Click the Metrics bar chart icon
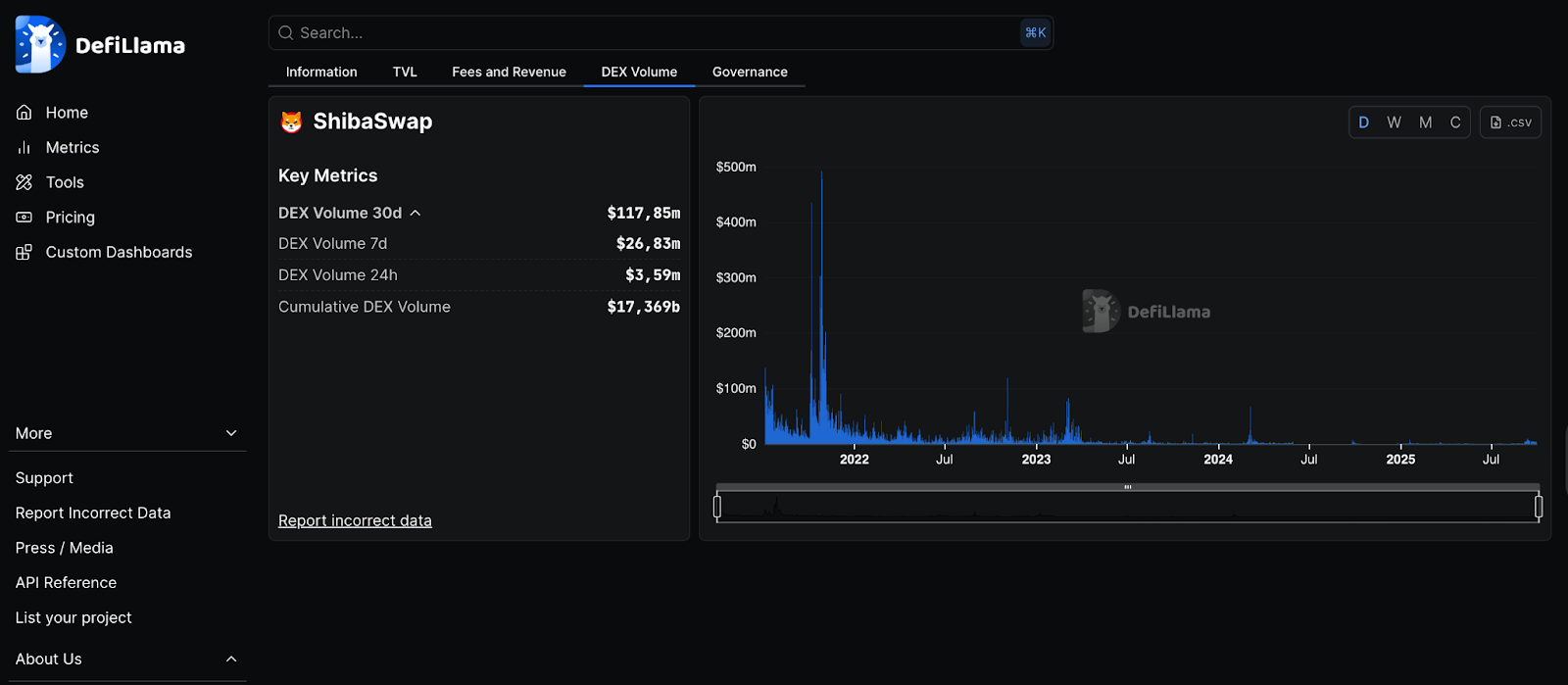The width and height of the screenshot is (1568, 685). coord(24,148)
